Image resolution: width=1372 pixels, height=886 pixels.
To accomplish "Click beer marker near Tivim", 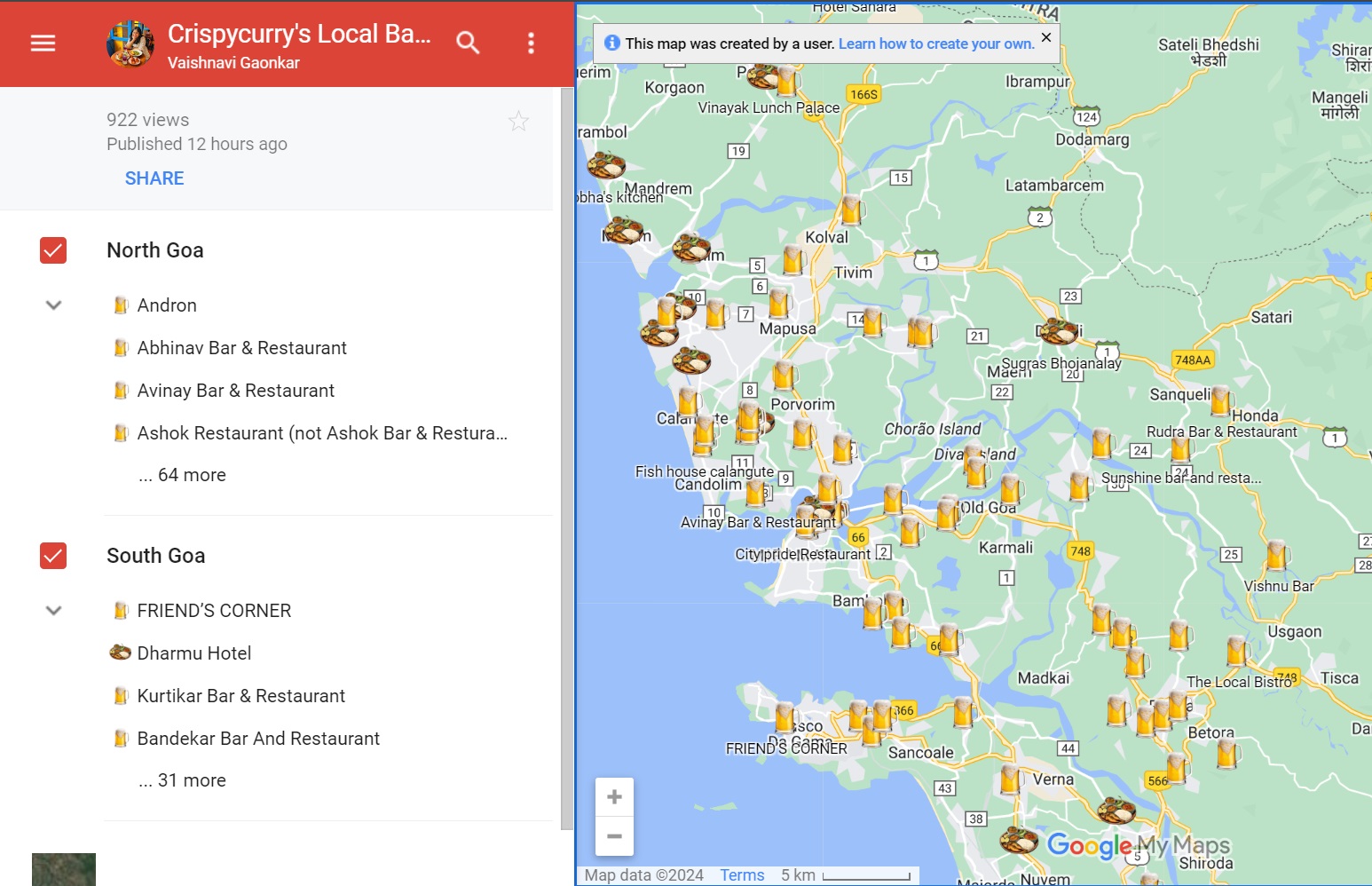I will click(x=793, y=260).
